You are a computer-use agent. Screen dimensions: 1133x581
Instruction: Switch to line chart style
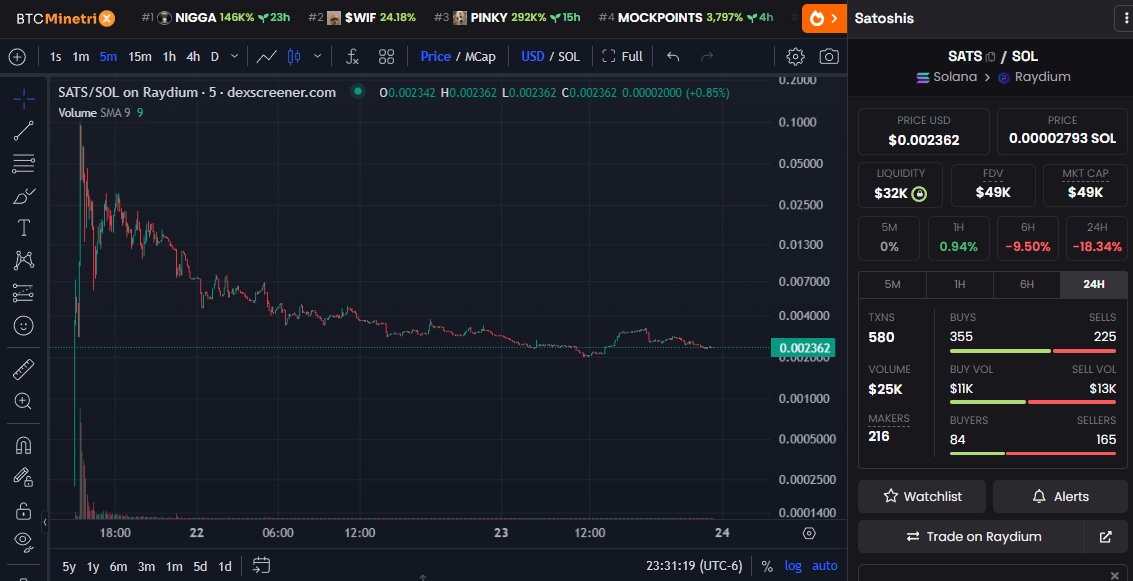click(267, 56)
